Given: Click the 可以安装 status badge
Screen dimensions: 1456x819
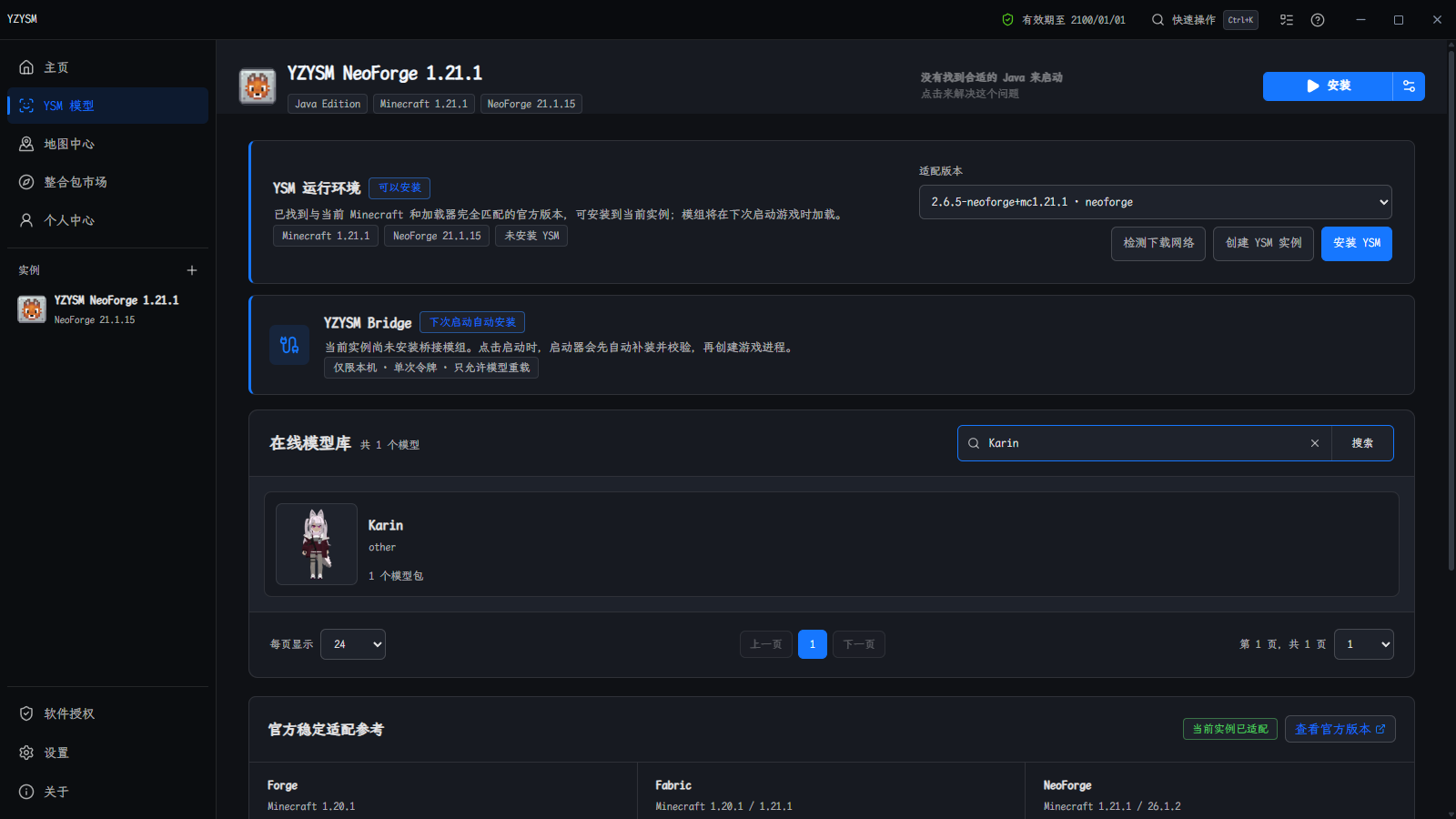Looking at the screenshot, I should tap(399, 187).
